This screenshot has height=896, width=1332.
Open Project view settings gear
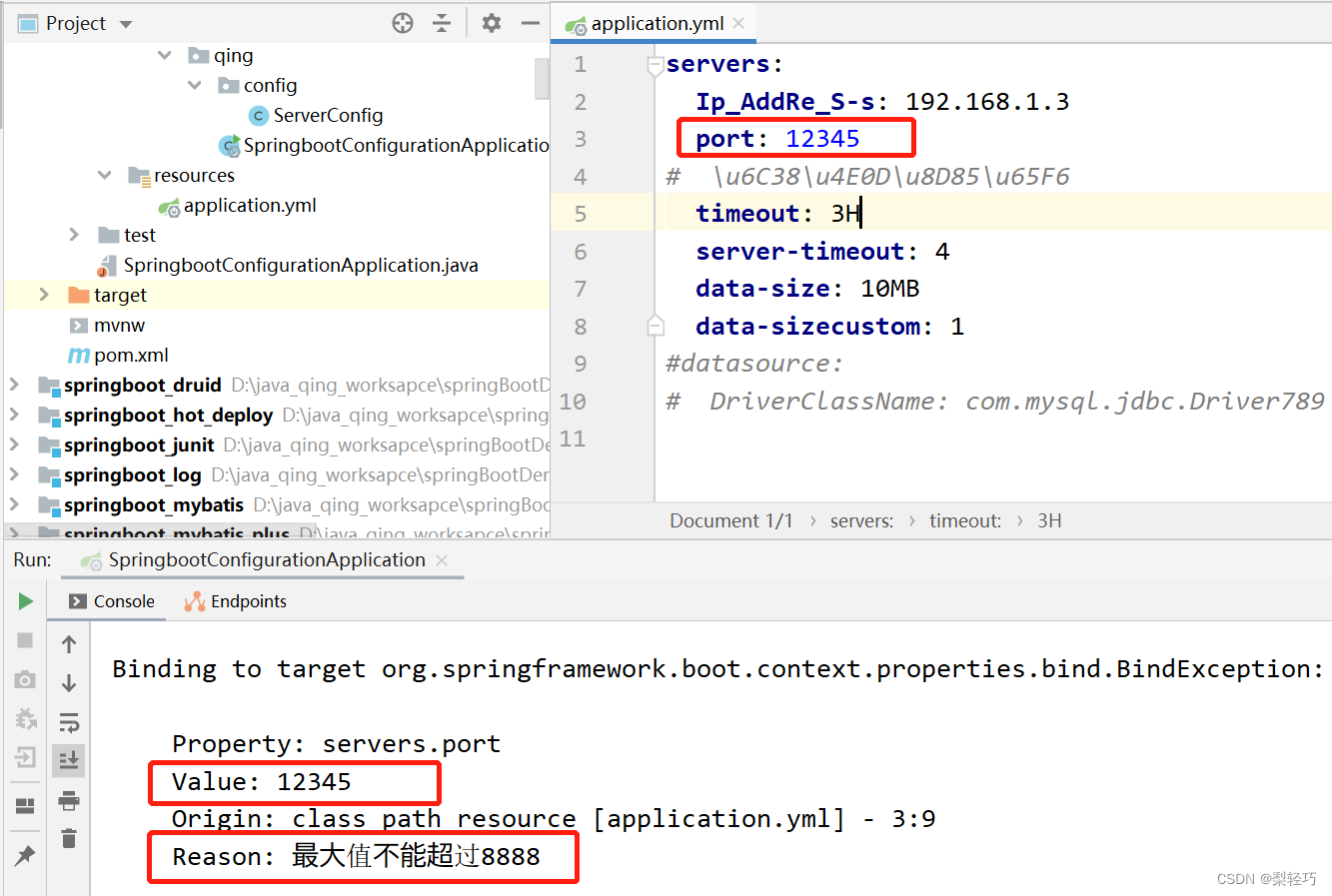(x=491, y=22)
